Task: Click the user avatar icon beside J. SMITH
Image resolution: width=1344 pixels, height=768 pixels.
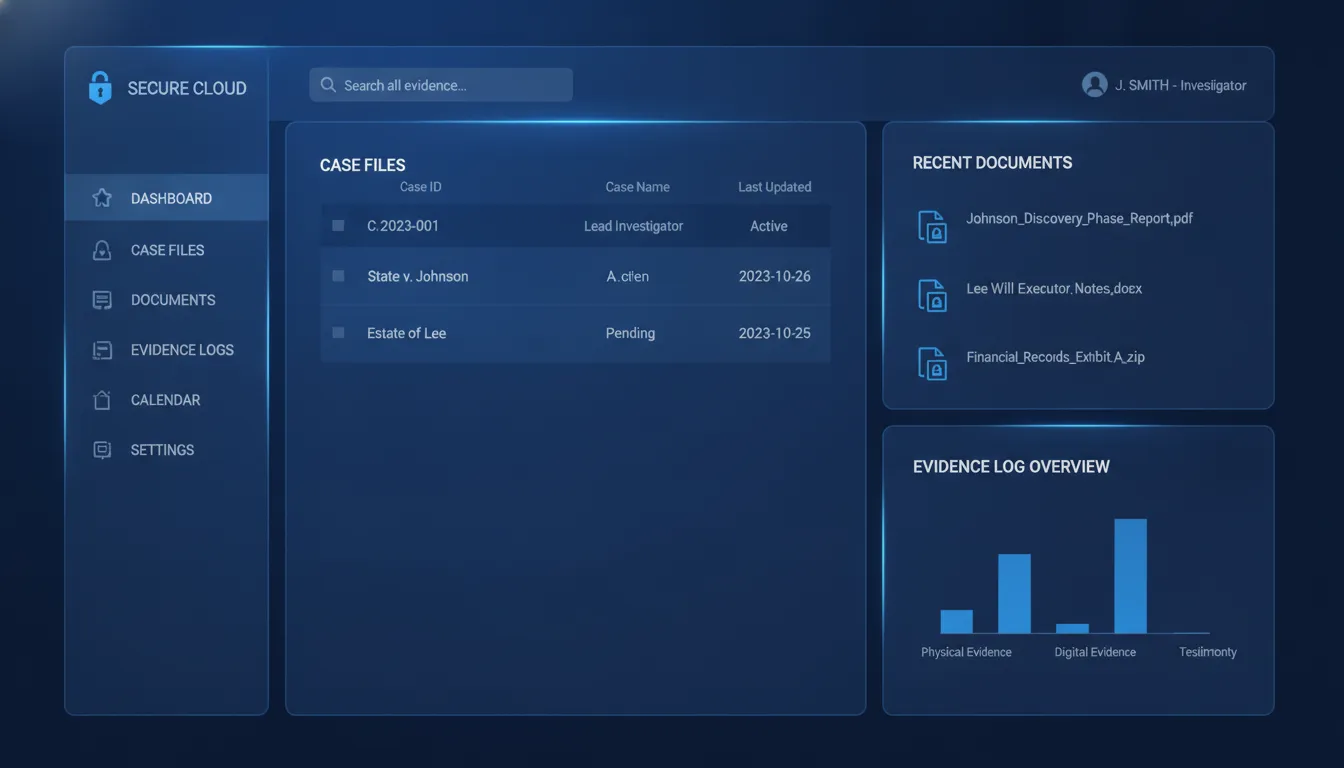Action: point(1095,85)
